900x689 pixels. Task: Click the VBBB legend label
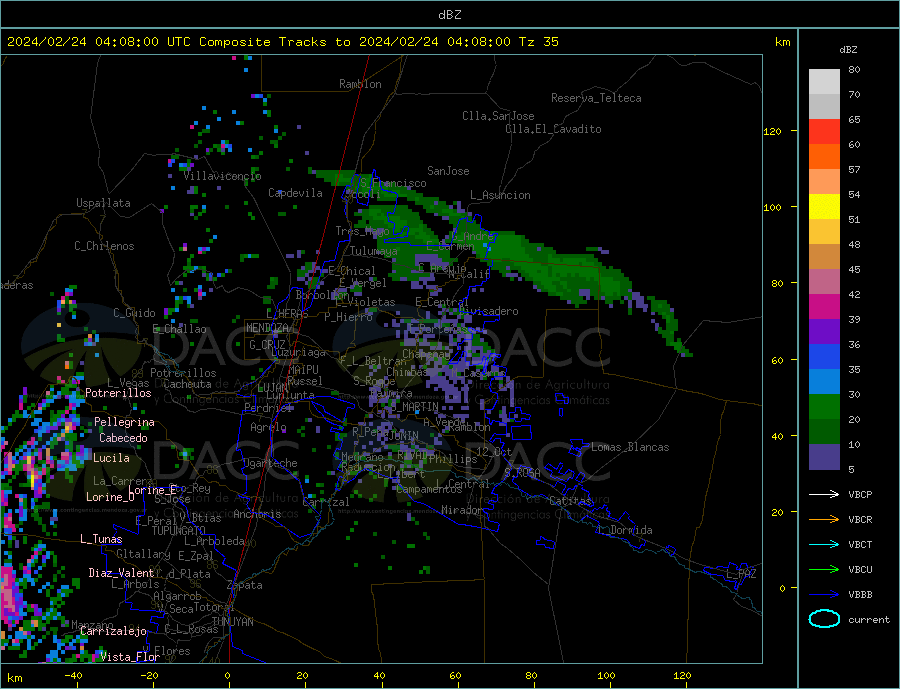(860, 594)
